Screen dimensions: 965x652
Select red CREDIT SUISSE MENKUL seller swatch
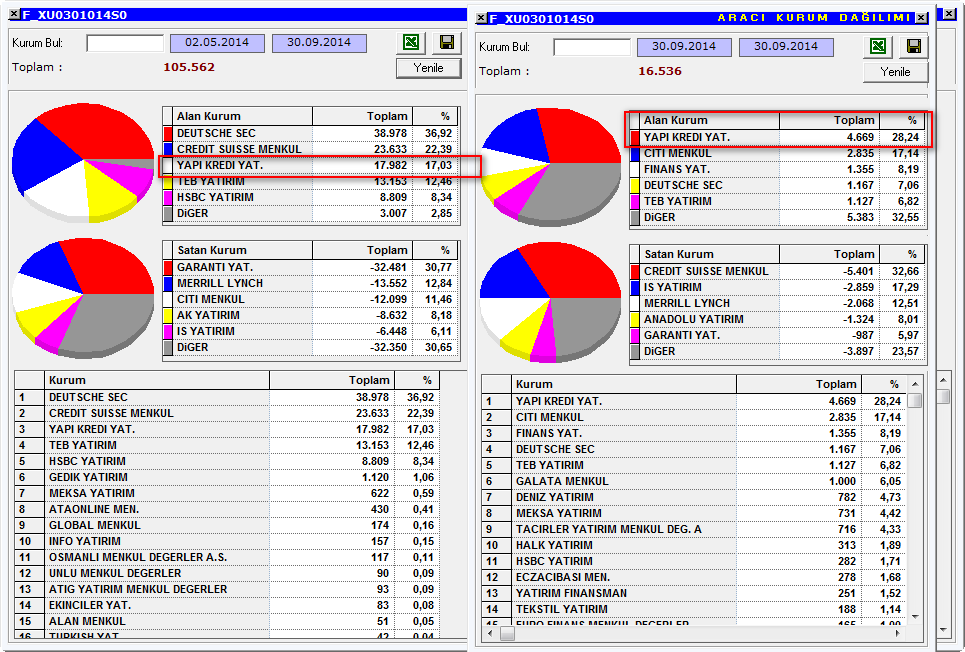pyautogui.click(x=635, y=271)
